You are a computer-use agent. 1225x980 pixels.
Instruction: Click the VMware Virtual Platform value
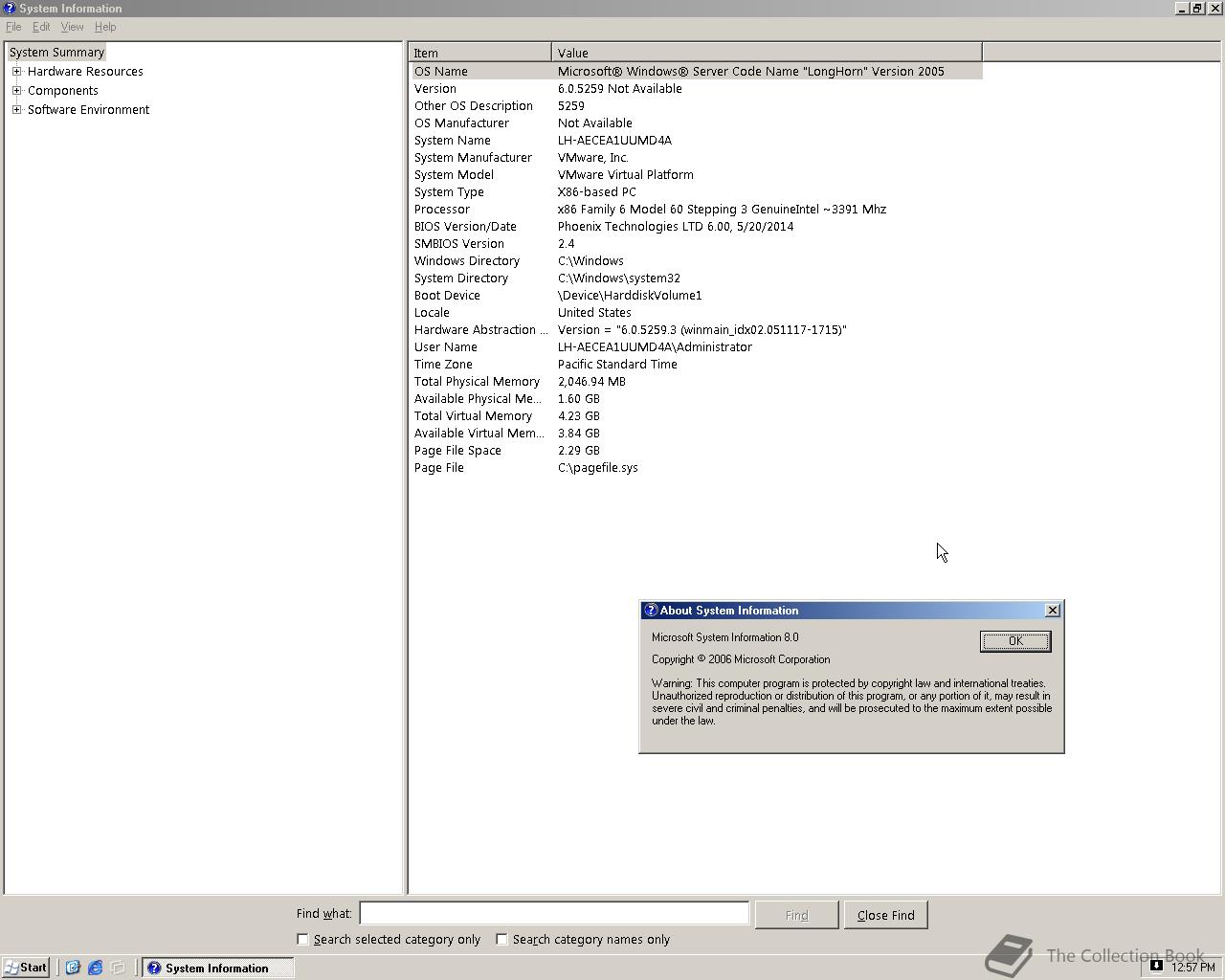pyautogui.click(x=626, y=174)
